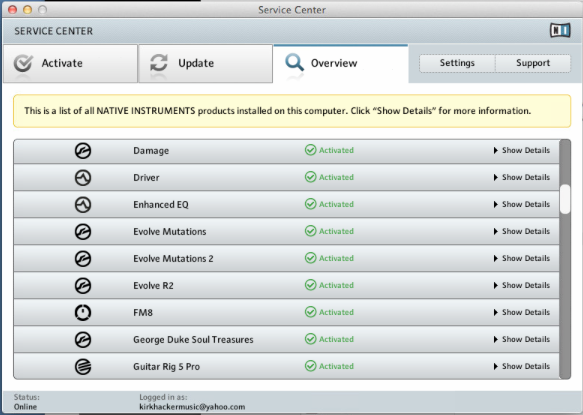Image resolution: width=583 pixels, height=415 pixels.
Task: Expand details for Evolve R2
Action: [522, 285]
